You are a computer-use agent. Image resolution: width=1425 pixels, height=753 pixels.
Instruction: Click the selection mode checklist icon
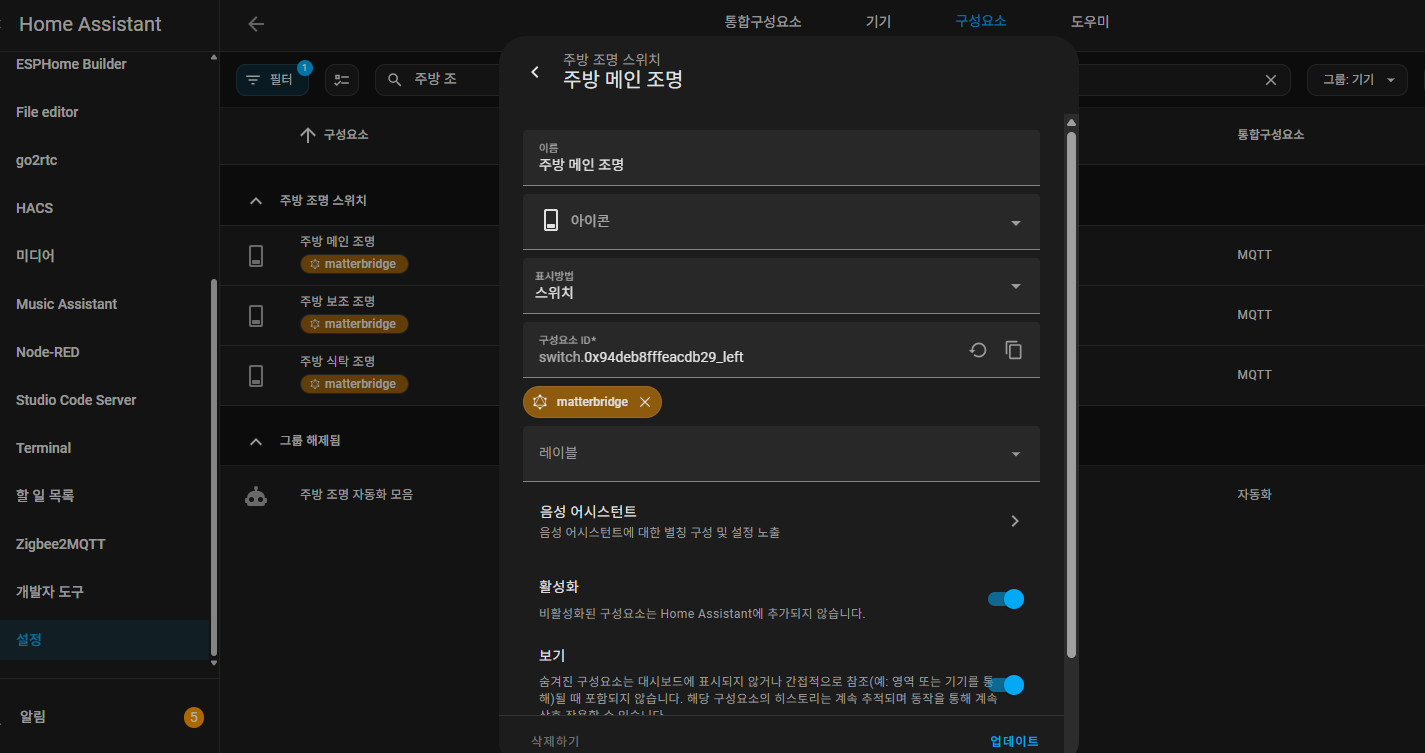coord(342,80)
